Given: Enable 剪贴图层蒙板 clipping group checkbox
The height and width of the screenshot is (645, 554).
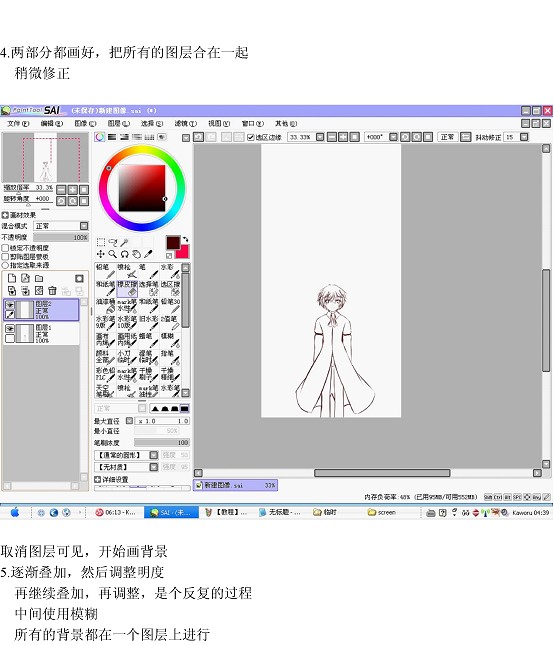Looking at the screenshot, I should pos(5,257).
